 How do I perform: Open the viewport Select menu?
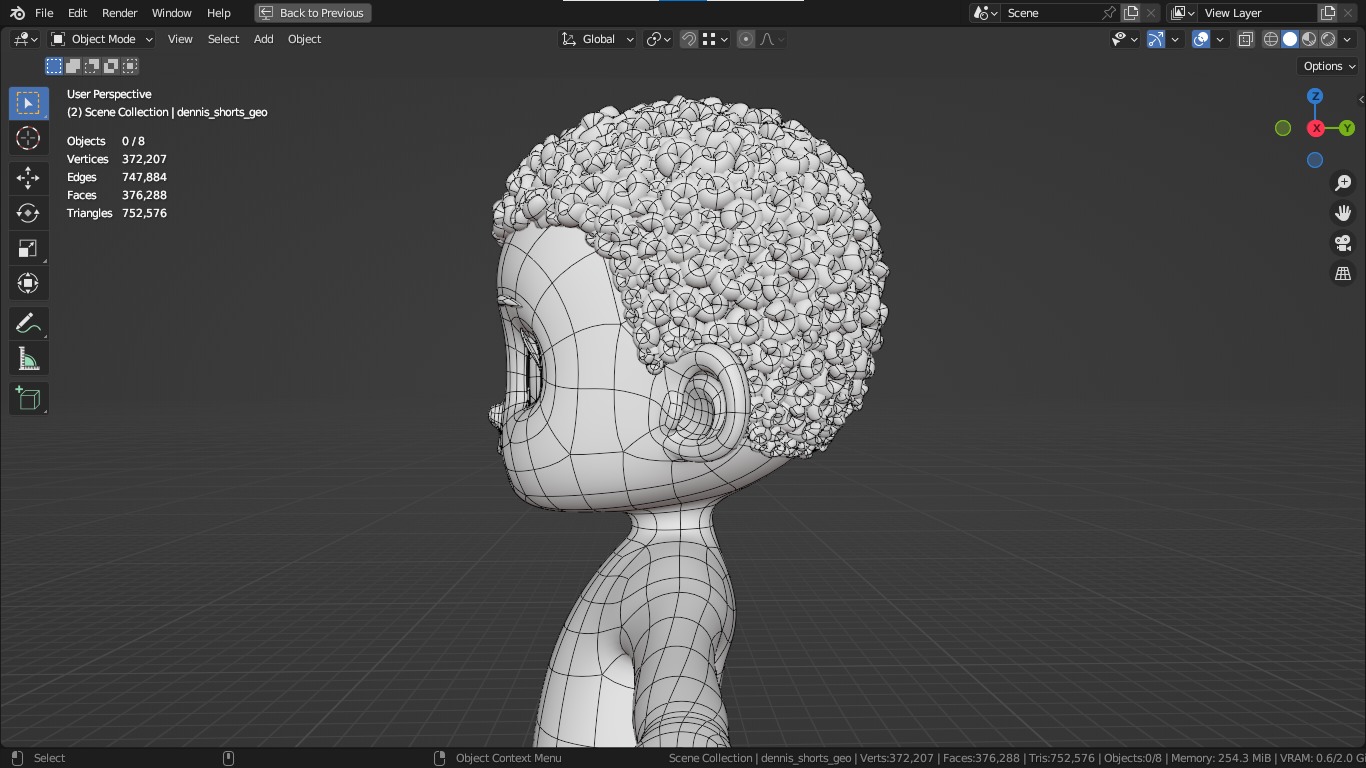(223, 39)
